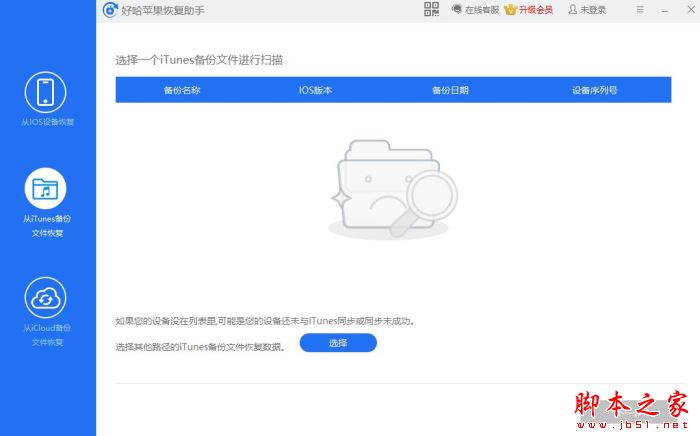Click the blue 选择 button

tap(338, 343)
